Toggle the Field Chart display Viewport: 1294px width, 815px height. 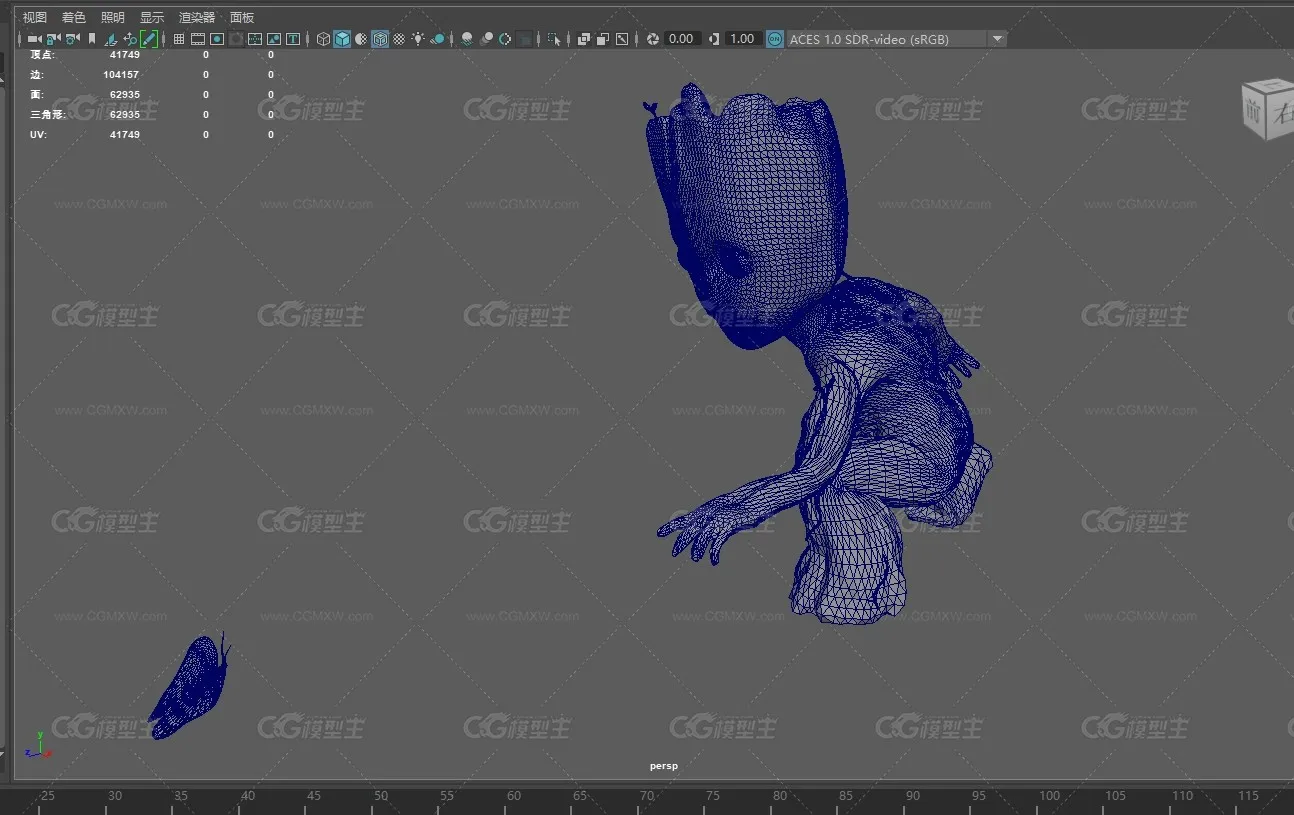point(255,39)
